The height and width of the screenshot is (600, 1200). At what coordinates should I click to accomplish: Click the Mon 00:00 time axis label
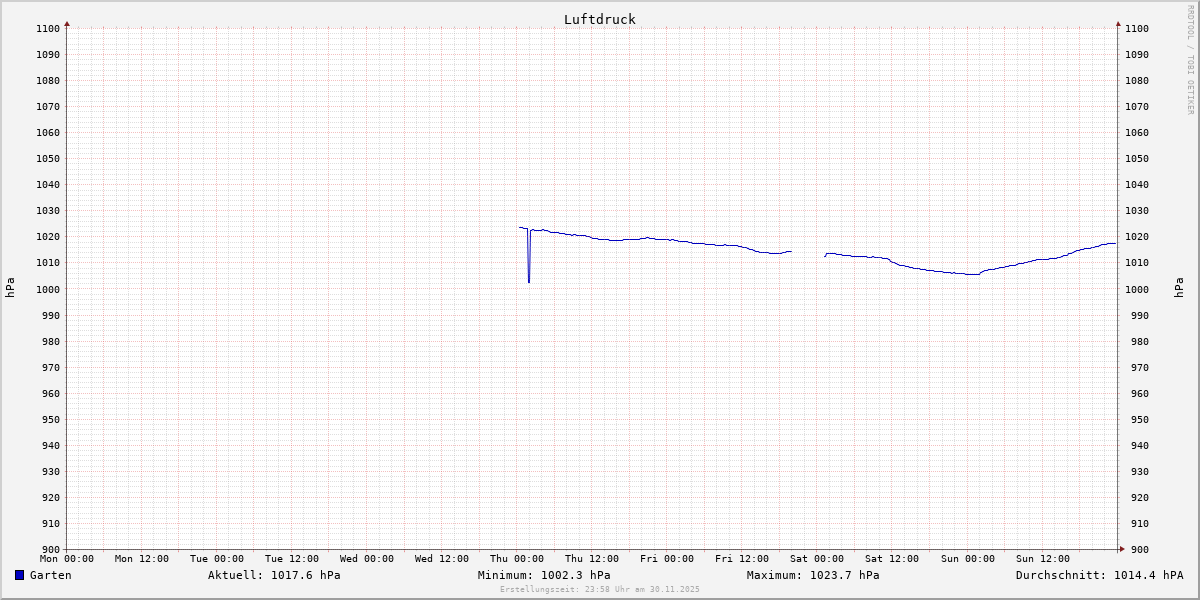coord(67,559)
